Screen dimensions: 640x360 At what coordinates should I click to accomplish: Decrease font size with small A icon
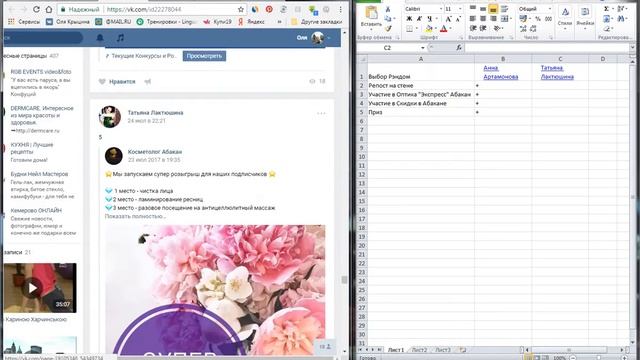point(458,19)
